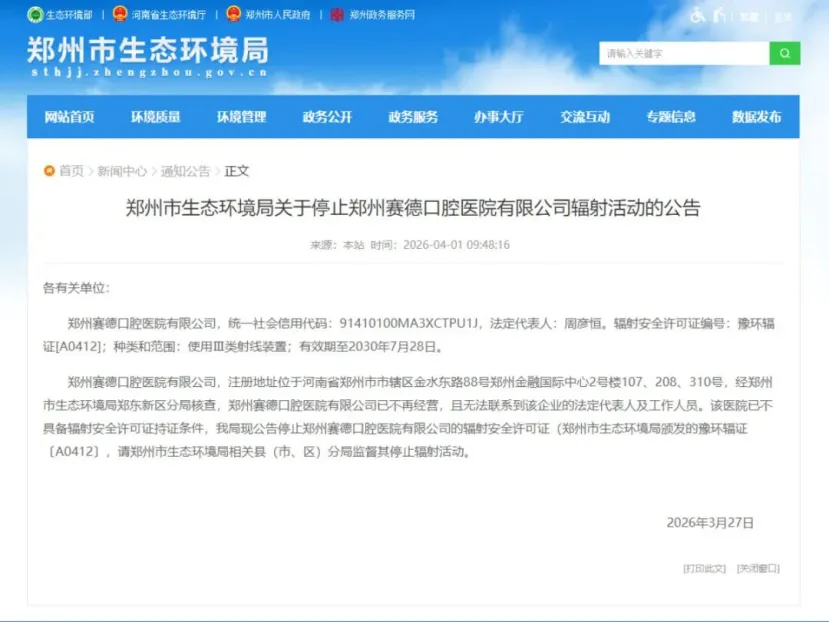
Task: Click the timestamp 2026-04-01 09:48:16
Action: (456, 245)
